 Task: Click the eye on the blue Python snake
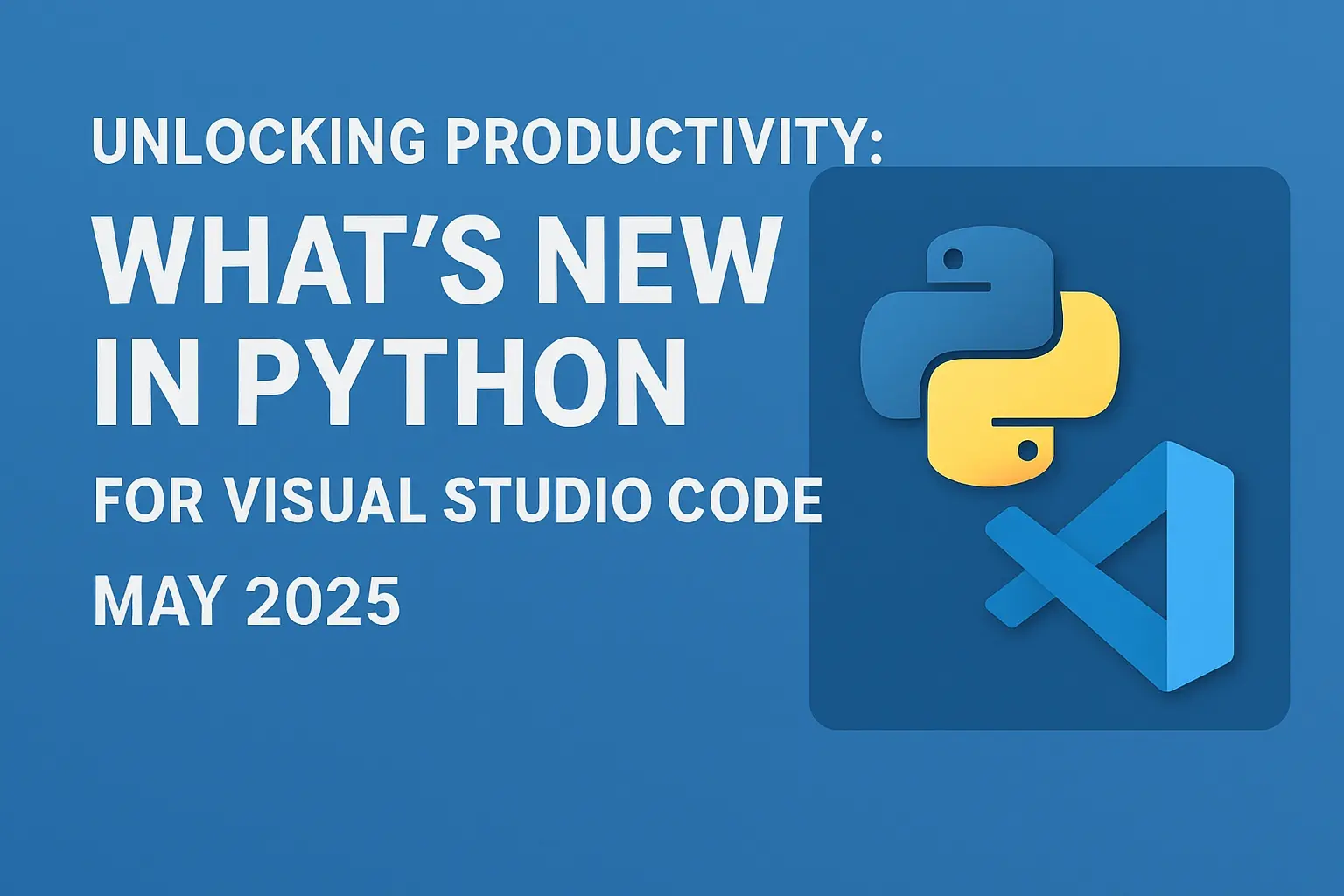point(954,260)
